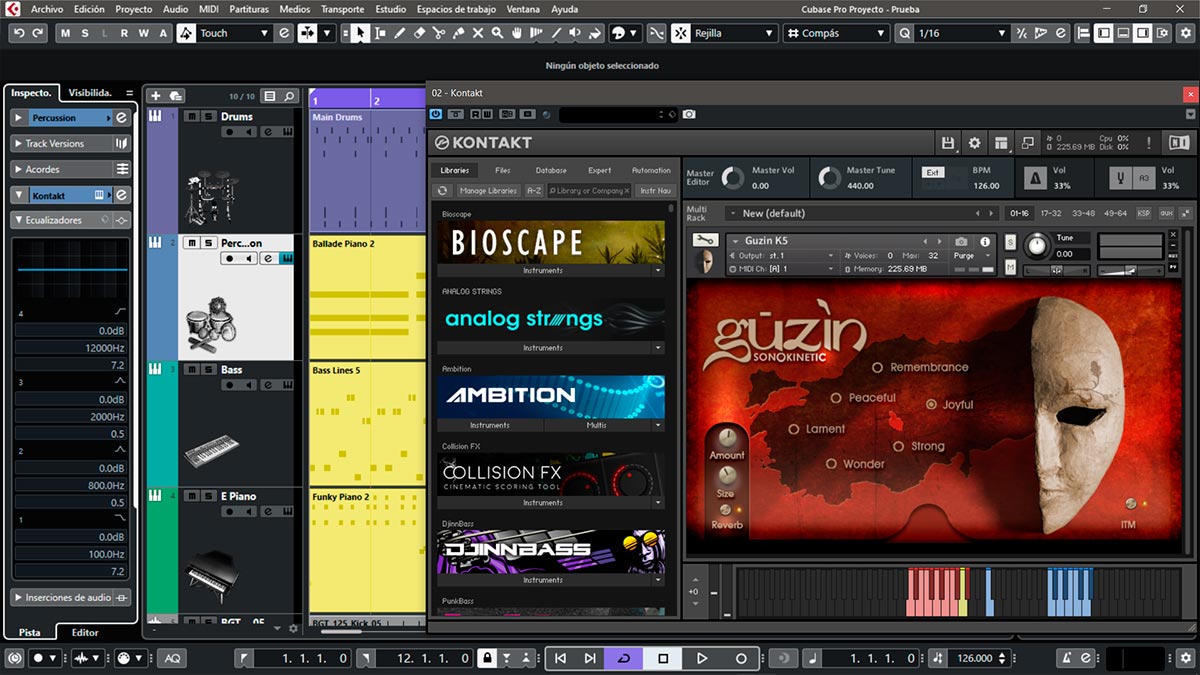Open New (default) multi rack dropdown
The height and width of the screenshot is (675, 1200).
(861, 213)
